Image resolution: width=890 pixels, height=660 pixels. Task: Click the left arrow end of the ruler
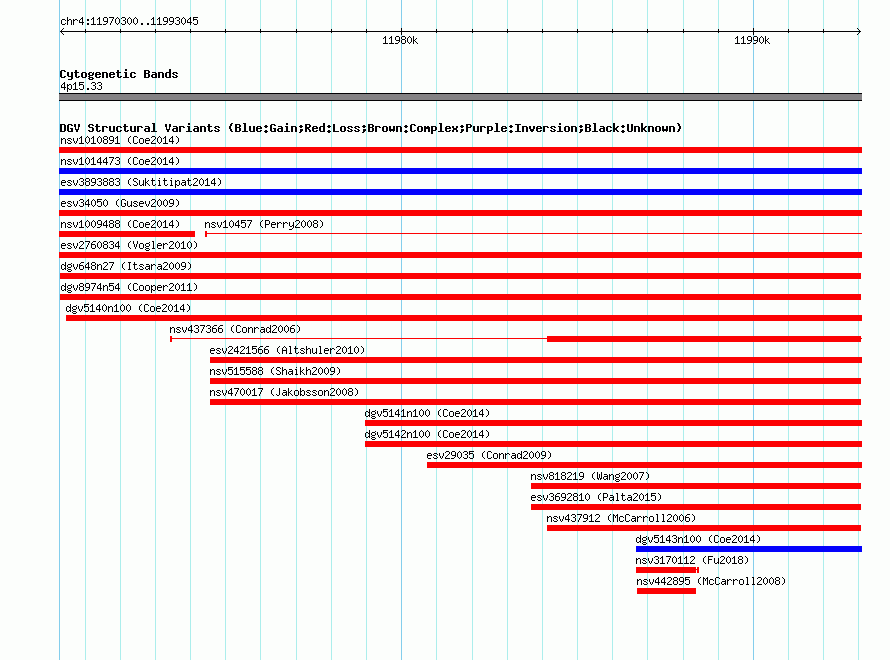pos(62,31)
